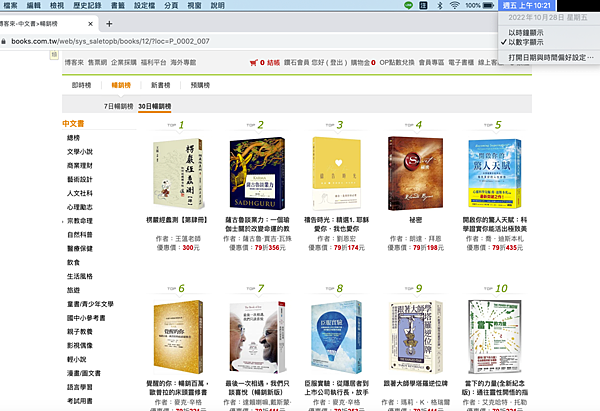Select 漫畫/圖文書 category
The height and width of the screenshot is (411, 600).
tap(84, 373)
